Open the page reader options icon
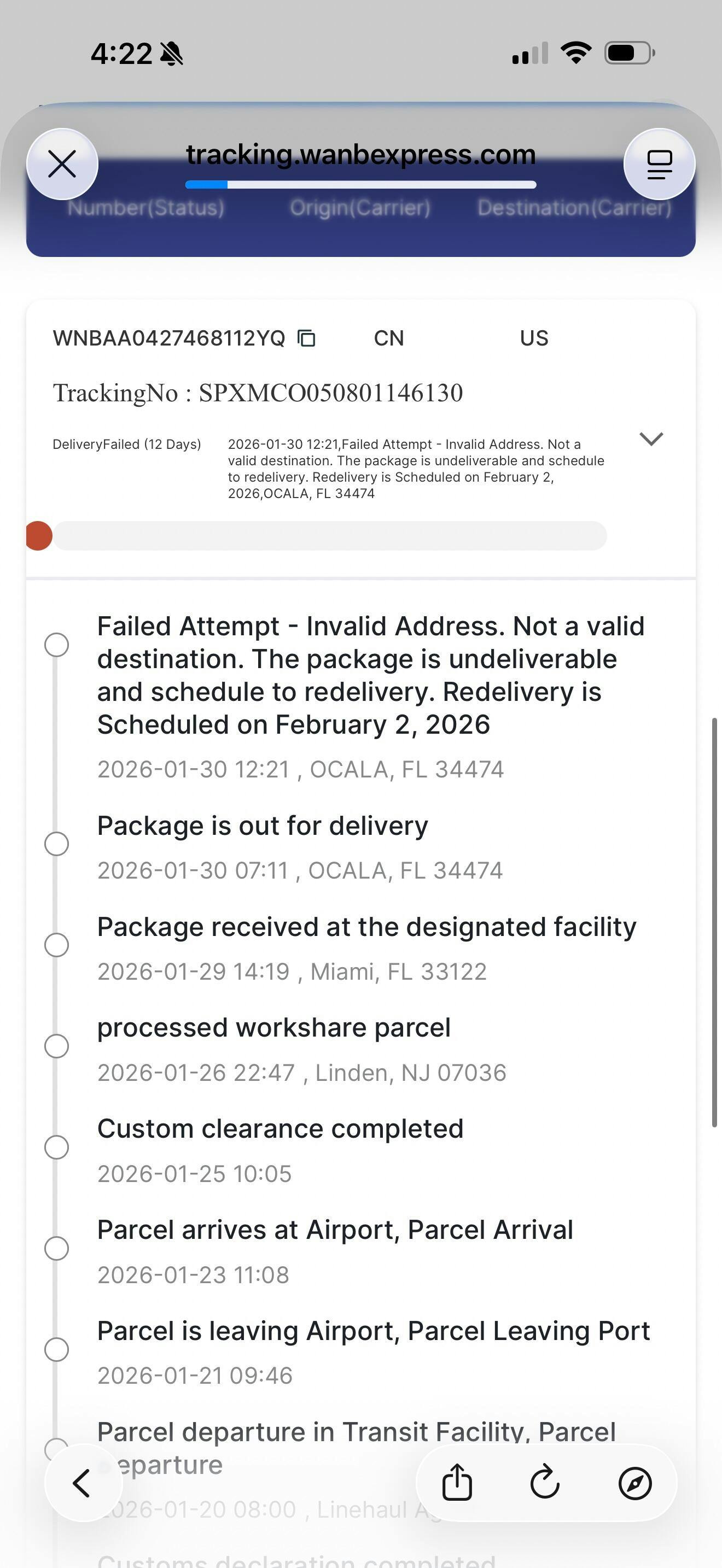This screenshot has width=722, height=1568. pyautogui.click(x=659, y=165)
